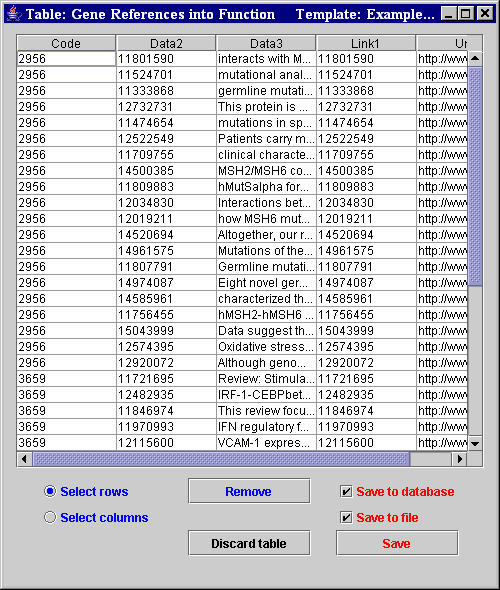This screenshot has height=590, width=500.
Task: Select the cell 'Eight novel ger...'
Action: [x=266, y=283]
